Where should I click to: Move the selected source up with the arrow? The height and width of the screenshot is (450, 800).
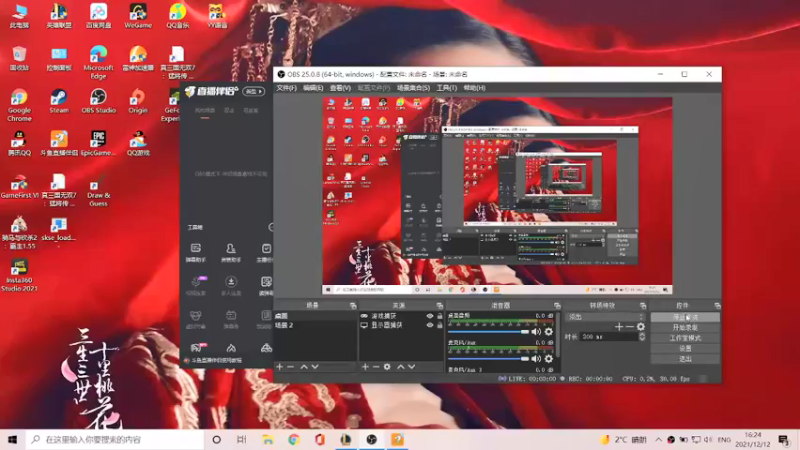coord(401,367)
